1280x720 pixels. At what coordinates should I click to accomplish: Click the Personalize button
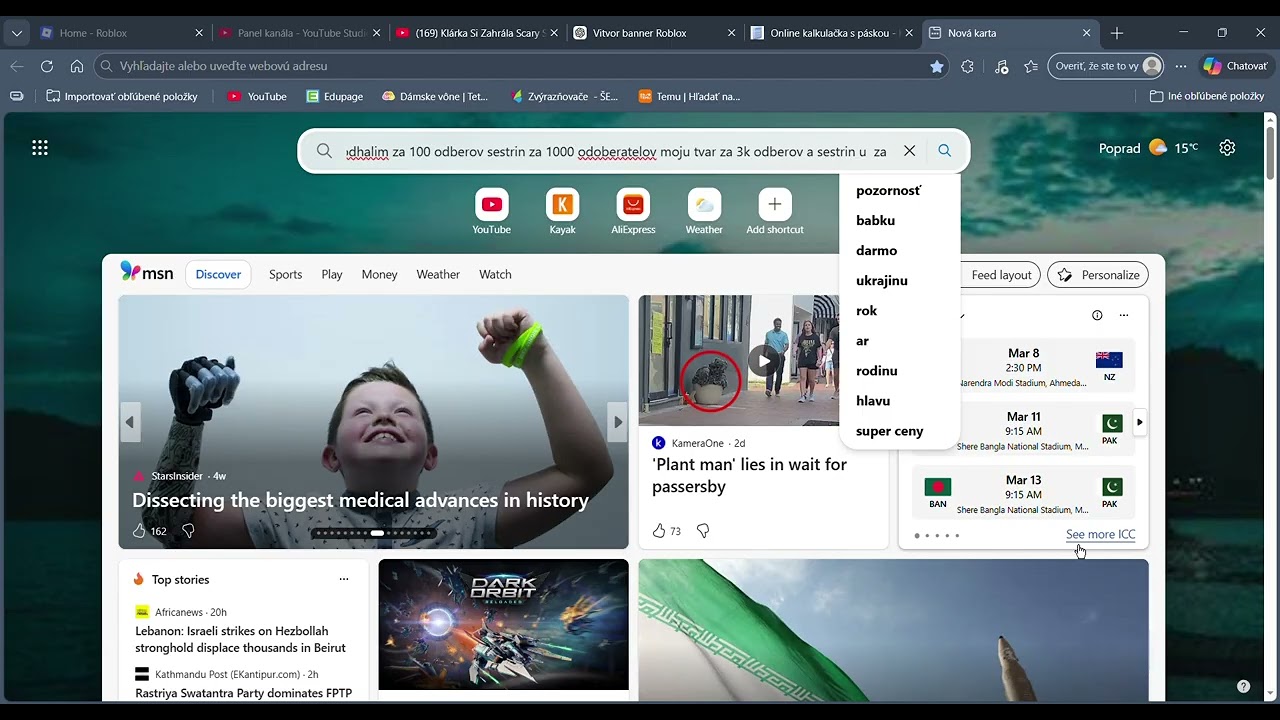[x=1098, y=275]
